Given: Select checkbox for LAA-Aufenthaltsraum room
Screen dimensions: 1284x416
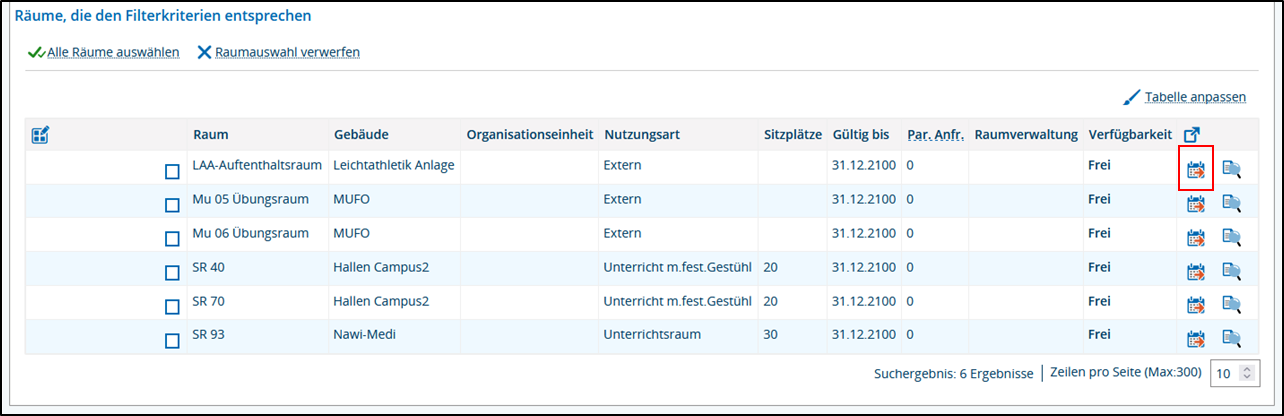Looking at the screenshot, I should pos(172,172).
